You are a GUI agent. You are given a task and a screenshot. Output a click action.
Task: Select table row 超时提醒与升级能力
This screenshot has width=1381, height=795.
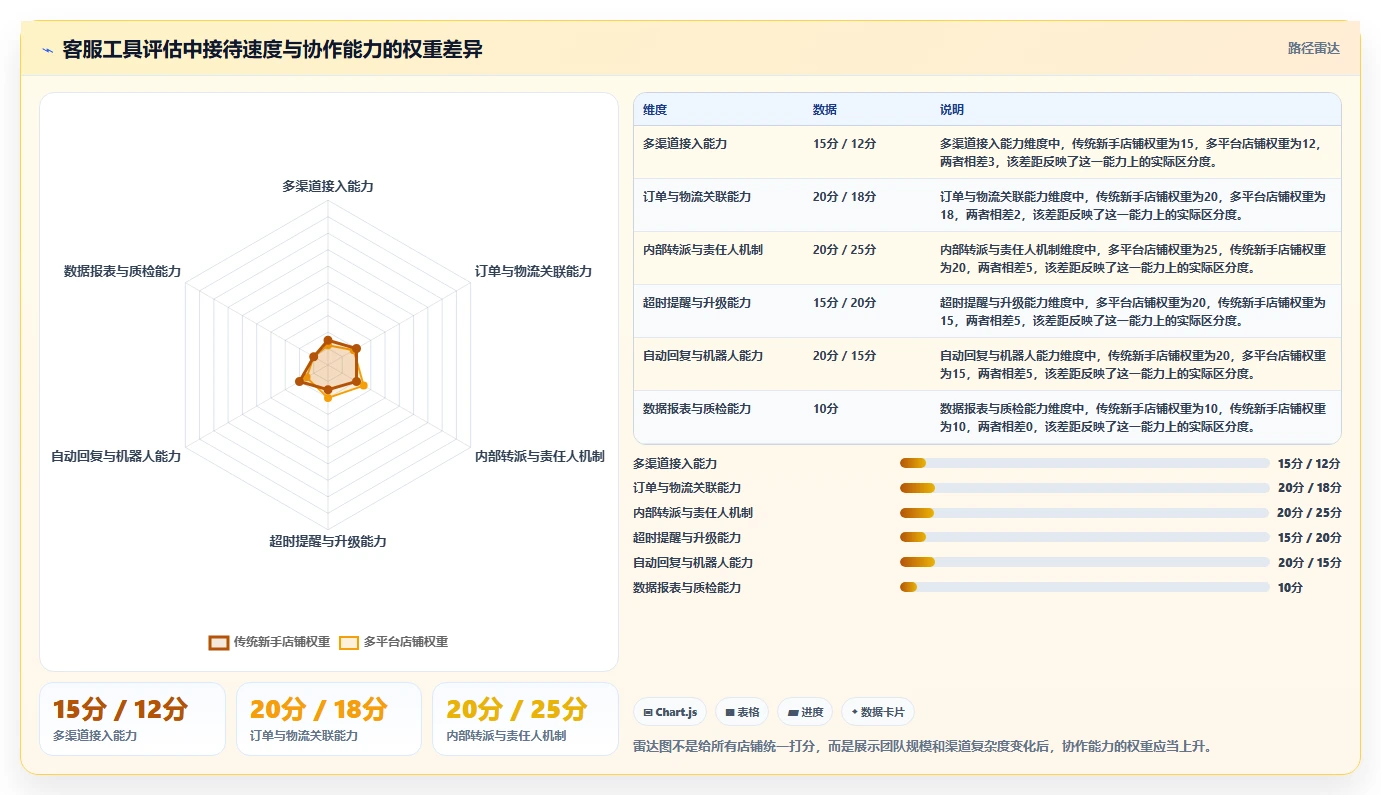(987, 311)
